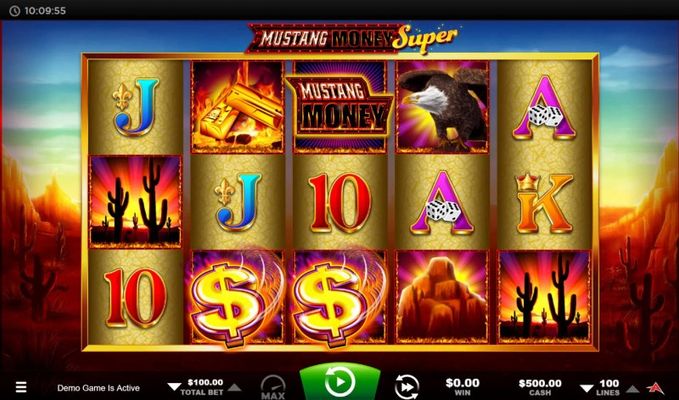Decrease lines with down arrow
679x400 pixels.
587,388
